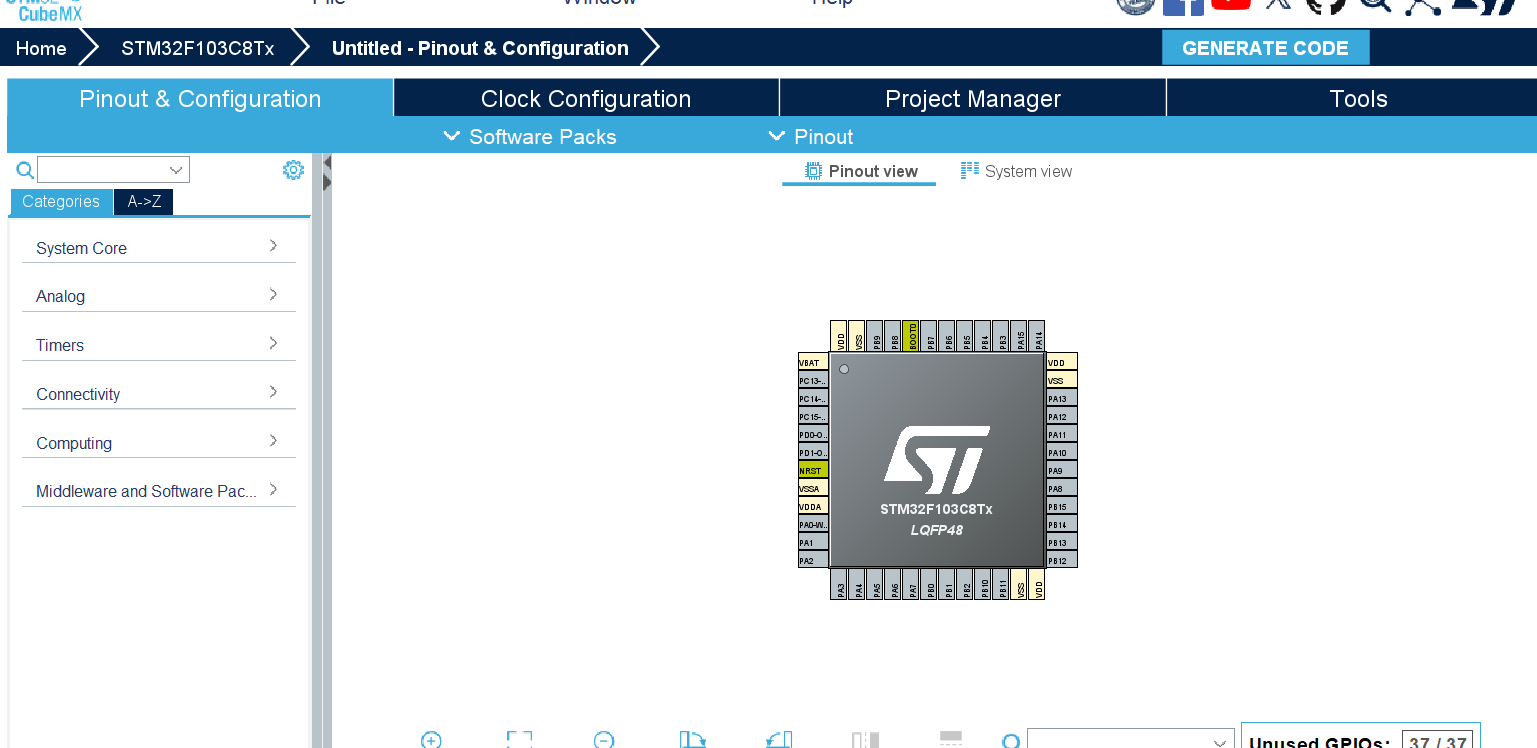
Task: Click the VSSA pin
Action: (x=813, y=488)
